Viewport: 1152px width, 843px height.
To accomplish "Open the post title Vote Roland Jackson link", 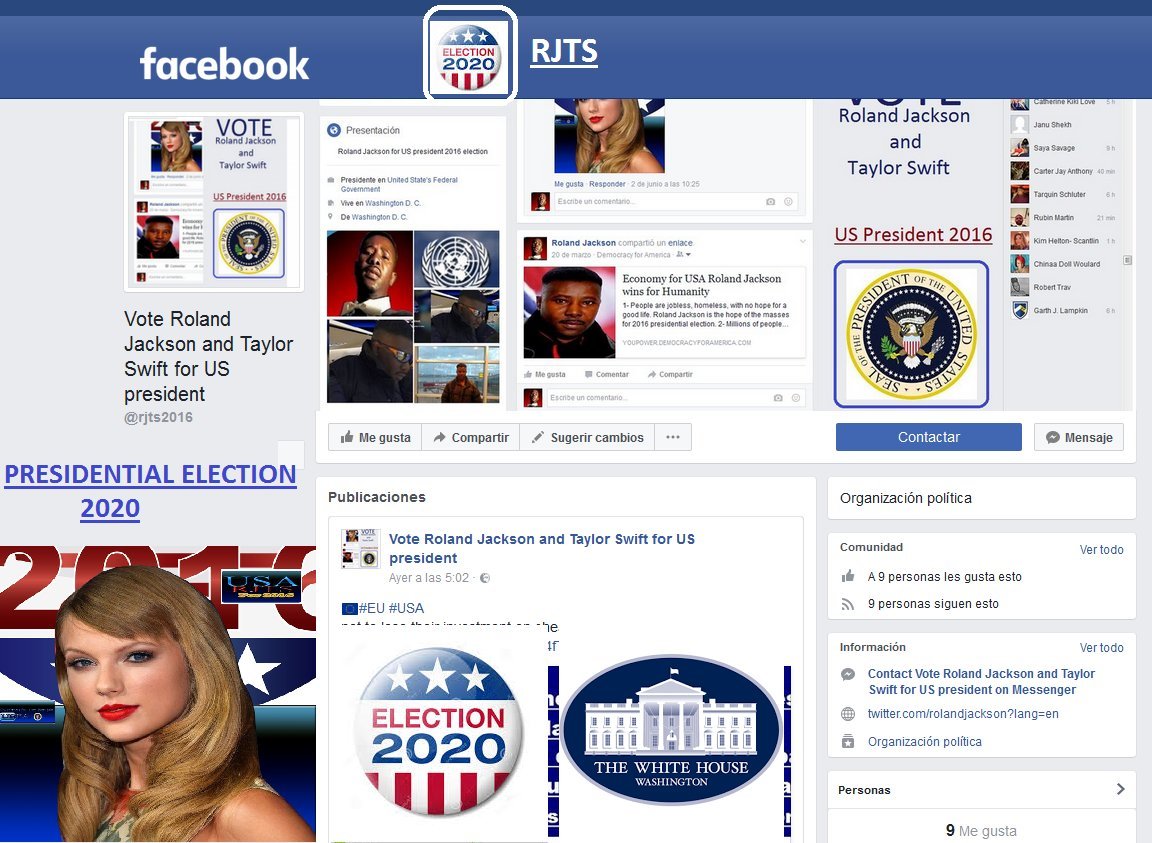I will (541, 548).
